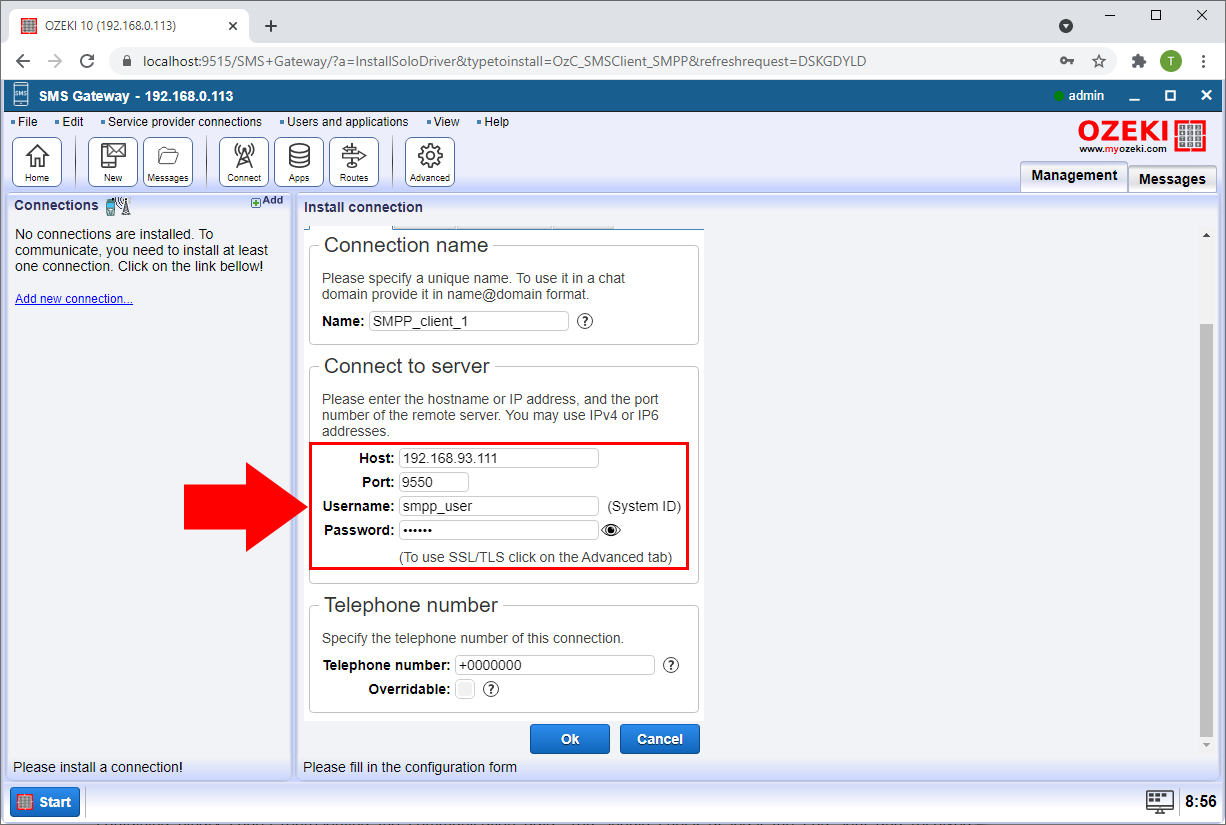Open the Apps database toolbar icon
This screenshot has height=825, width=1226.
299,162
